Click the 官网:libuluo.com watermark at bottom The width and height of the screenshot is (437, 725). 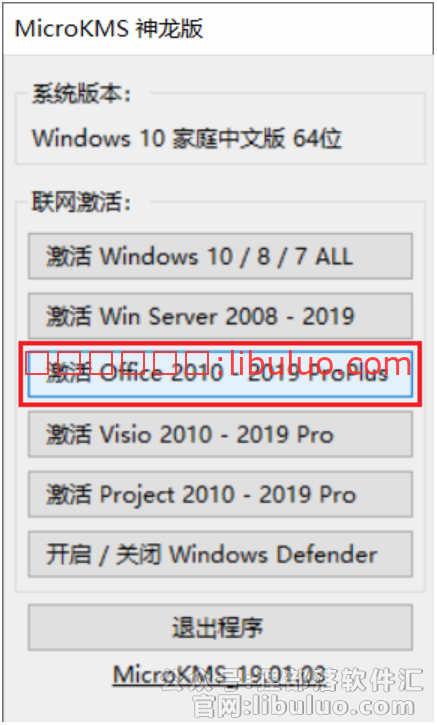[x=303, y=706]
